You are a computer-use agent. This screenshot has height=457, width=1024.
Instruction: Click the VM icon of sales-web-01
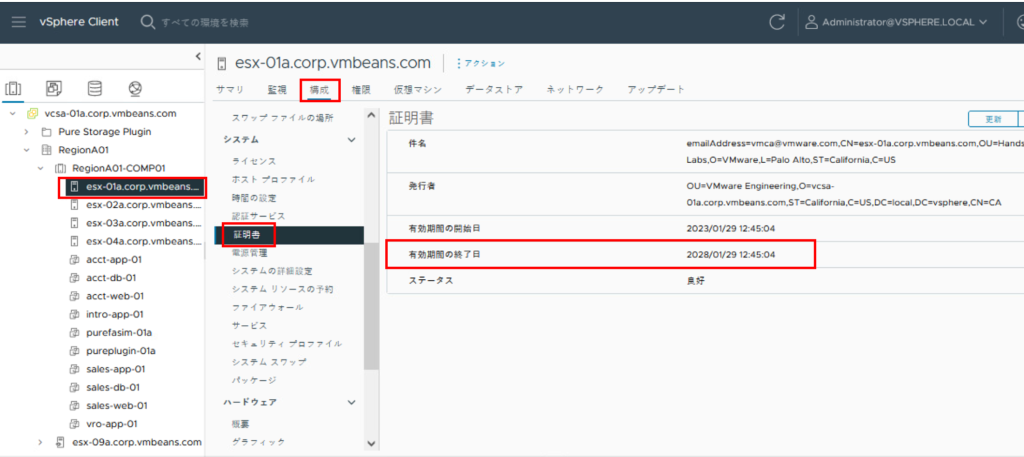pyautogui.click(x=74, y=405)
